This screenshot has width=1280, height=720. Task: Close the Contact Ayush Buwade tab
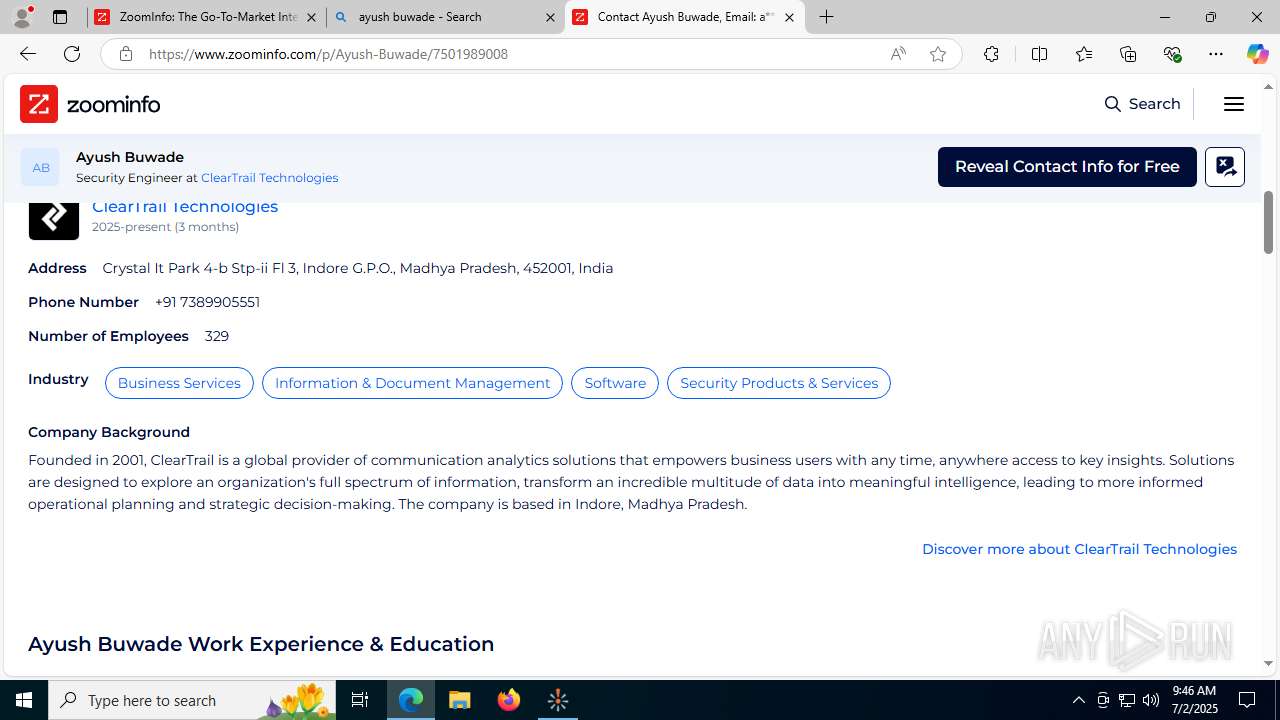point(789,17)
